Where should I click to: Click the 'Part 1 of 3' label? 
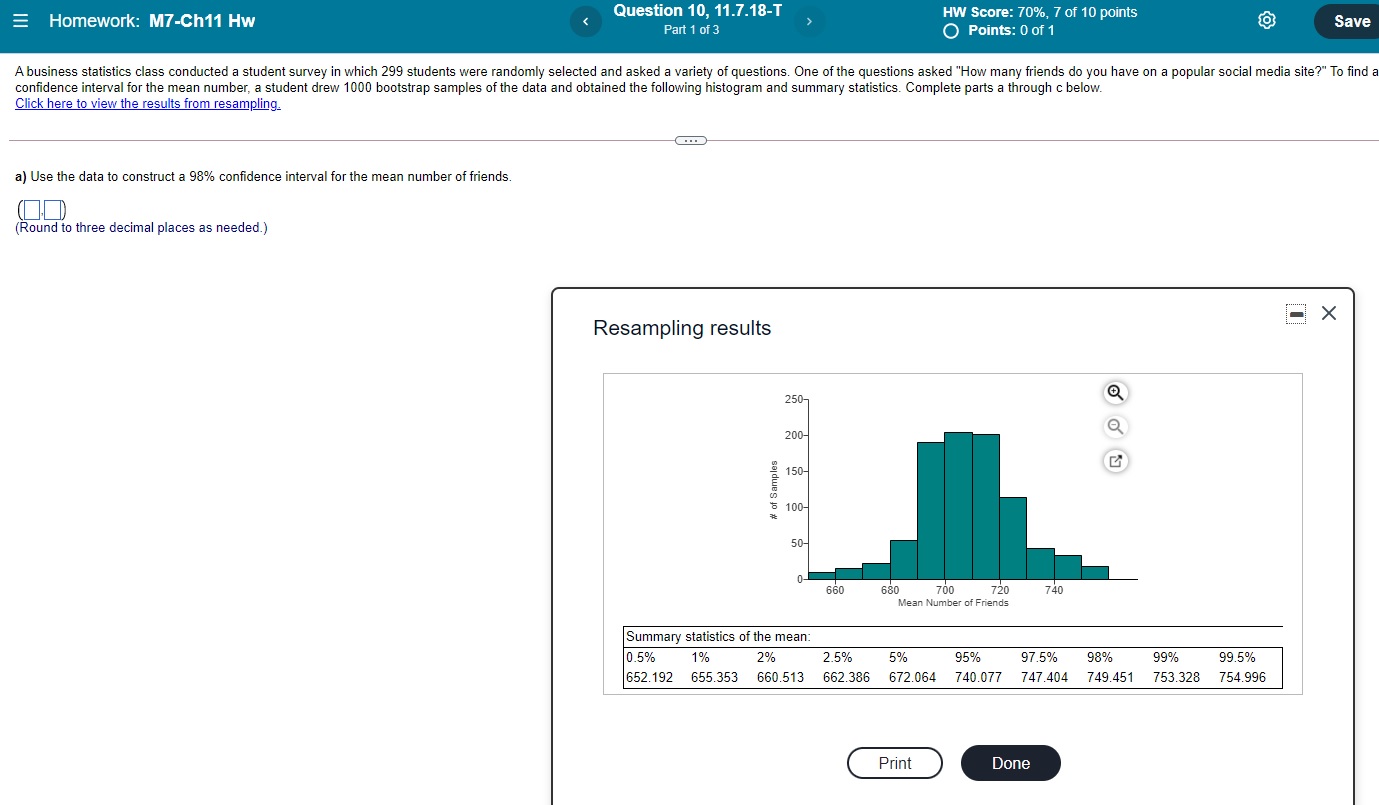(691, 30)
